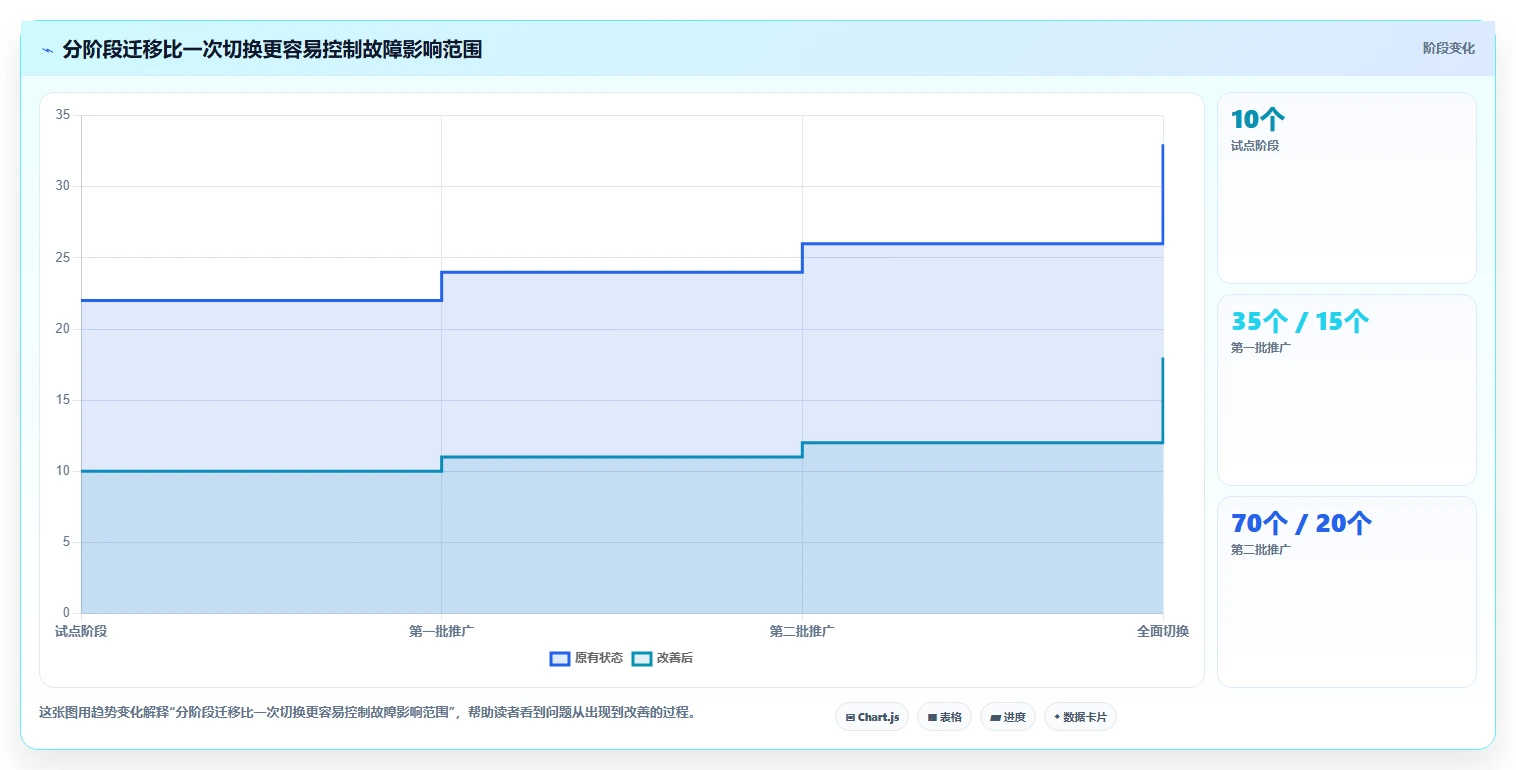This screenshot has height=770, width=1516.
Task: Click the y-axis value 30
Action: click(62, 186)
